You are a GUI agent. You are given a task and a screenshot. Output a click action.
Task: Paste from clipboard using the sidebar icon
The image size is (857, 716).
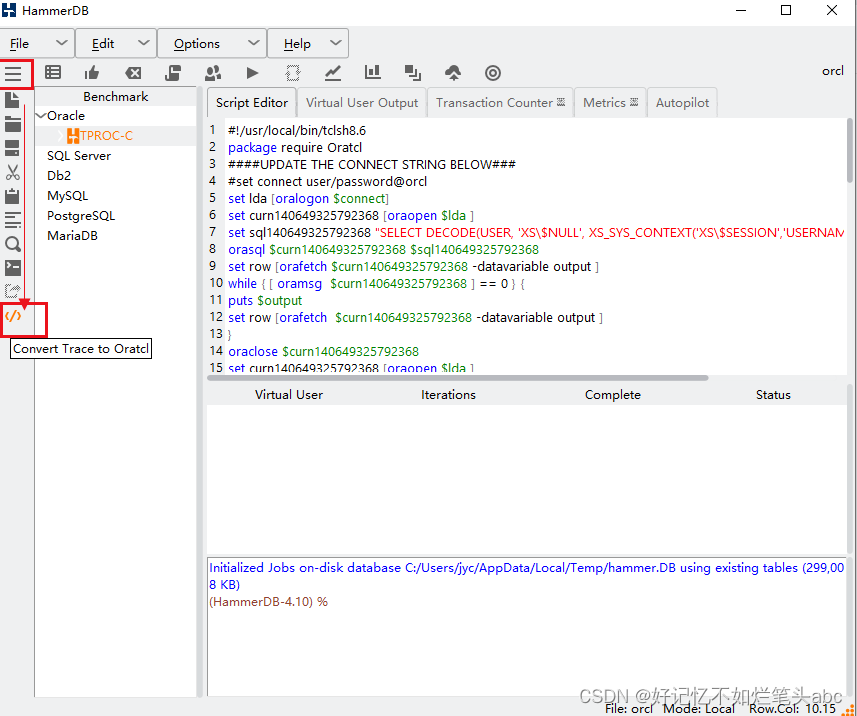15,196
